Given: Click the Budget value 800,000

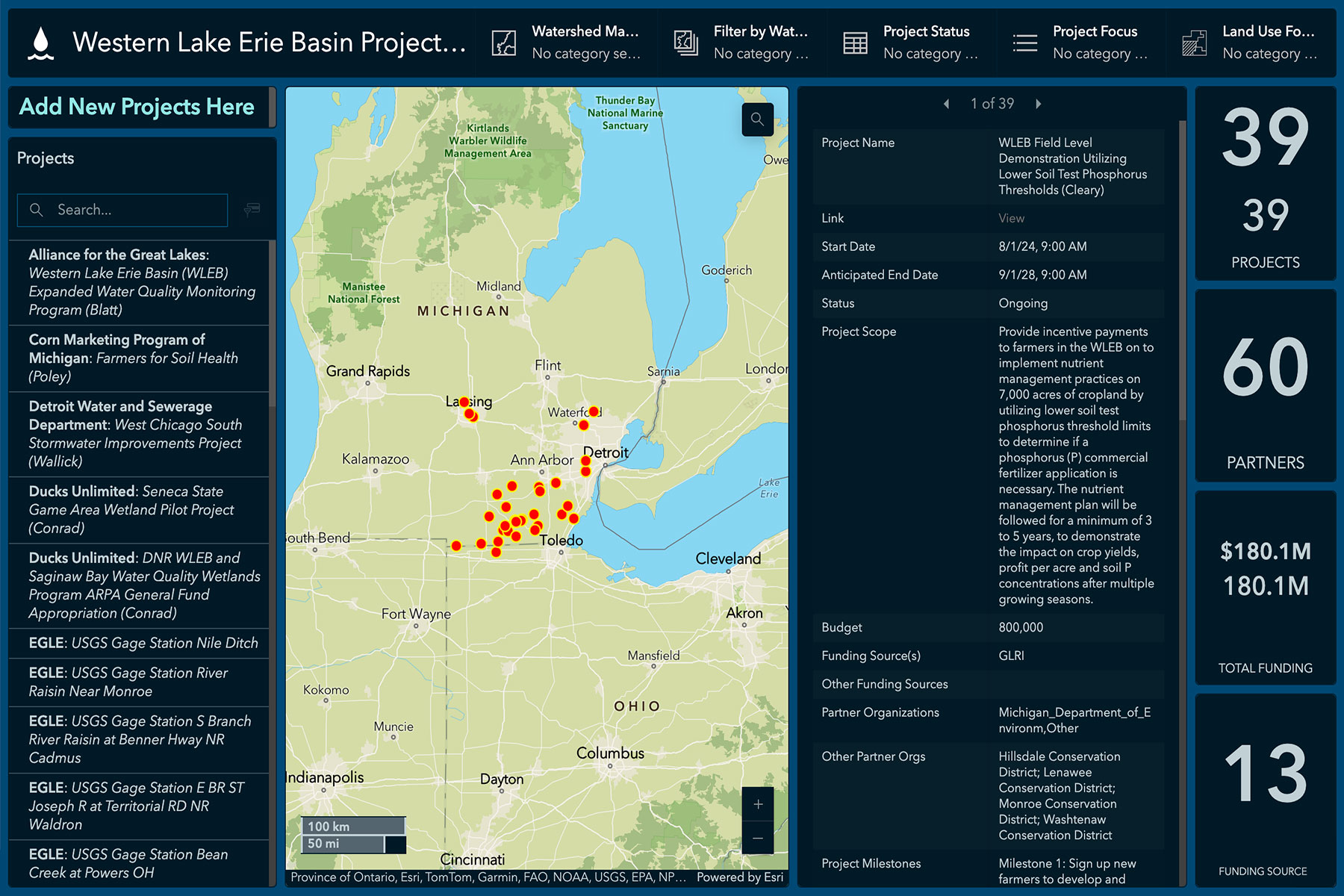Looking at the screenshot, I should (x=1021, y=627).
